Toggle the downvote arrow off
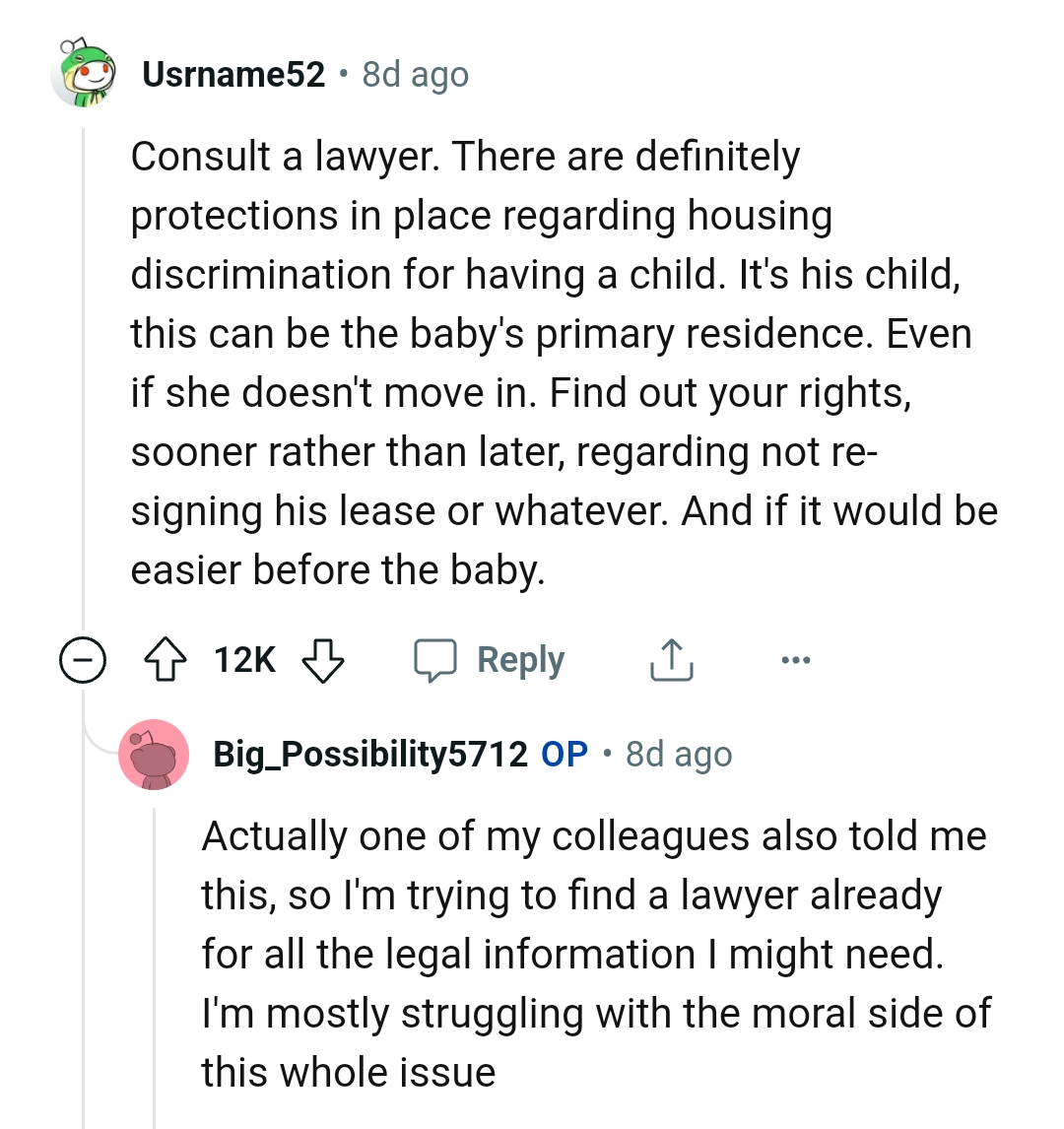1064x1129 pixels. pos(325,659)
